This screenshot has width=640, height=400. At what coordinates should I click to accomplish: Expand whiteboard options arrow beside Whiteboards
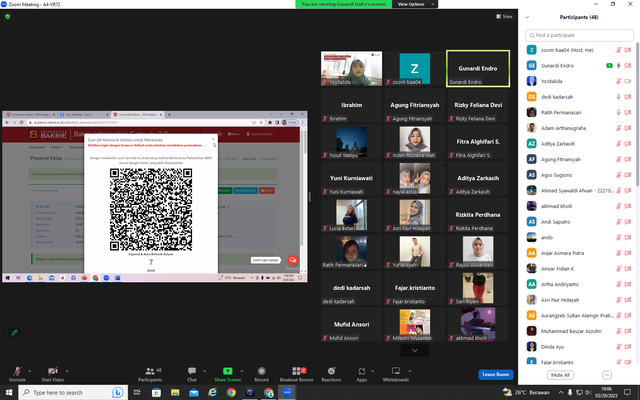409,371
